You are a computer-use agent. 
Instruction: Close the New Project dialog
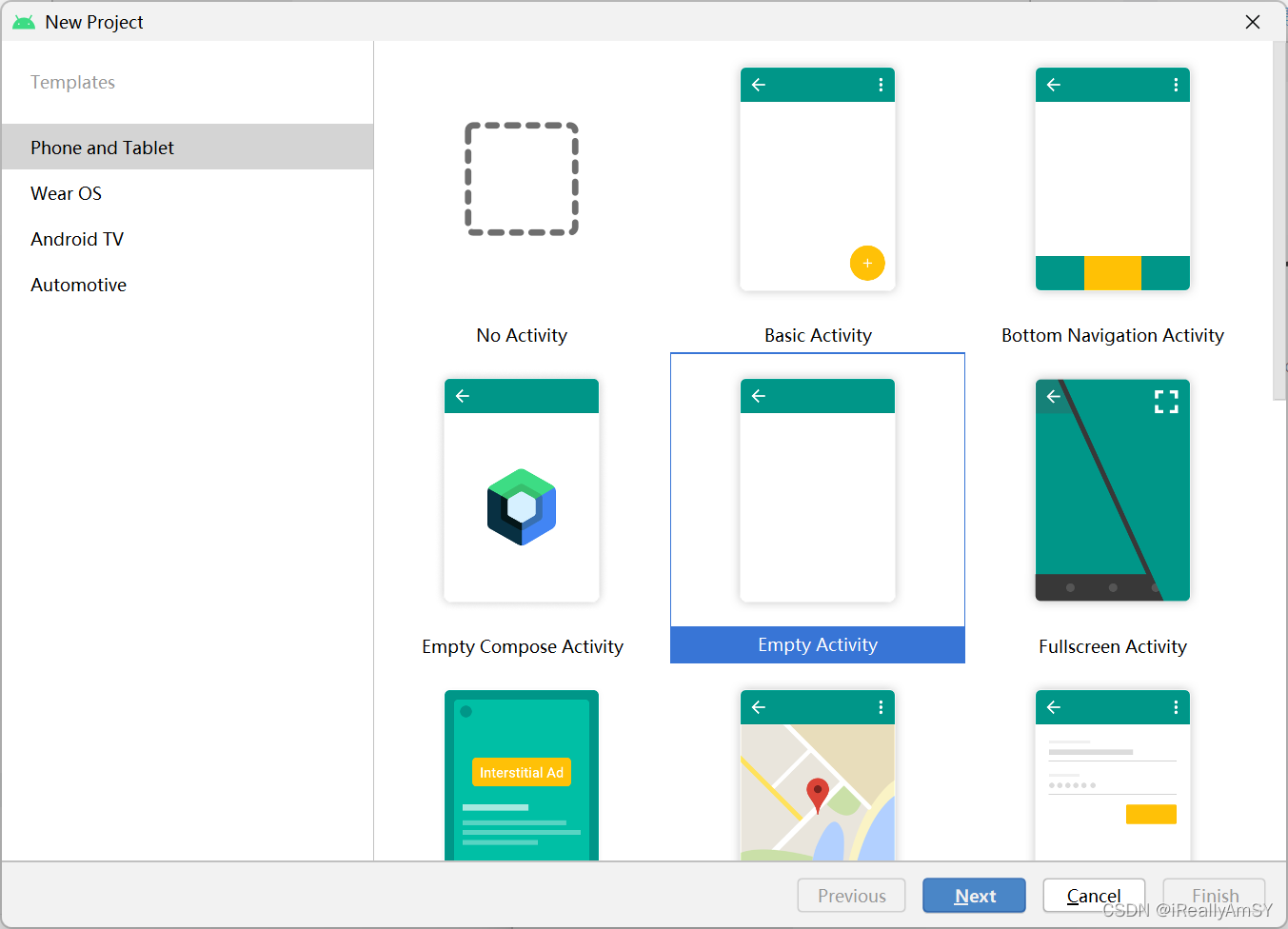point(1253,22)
